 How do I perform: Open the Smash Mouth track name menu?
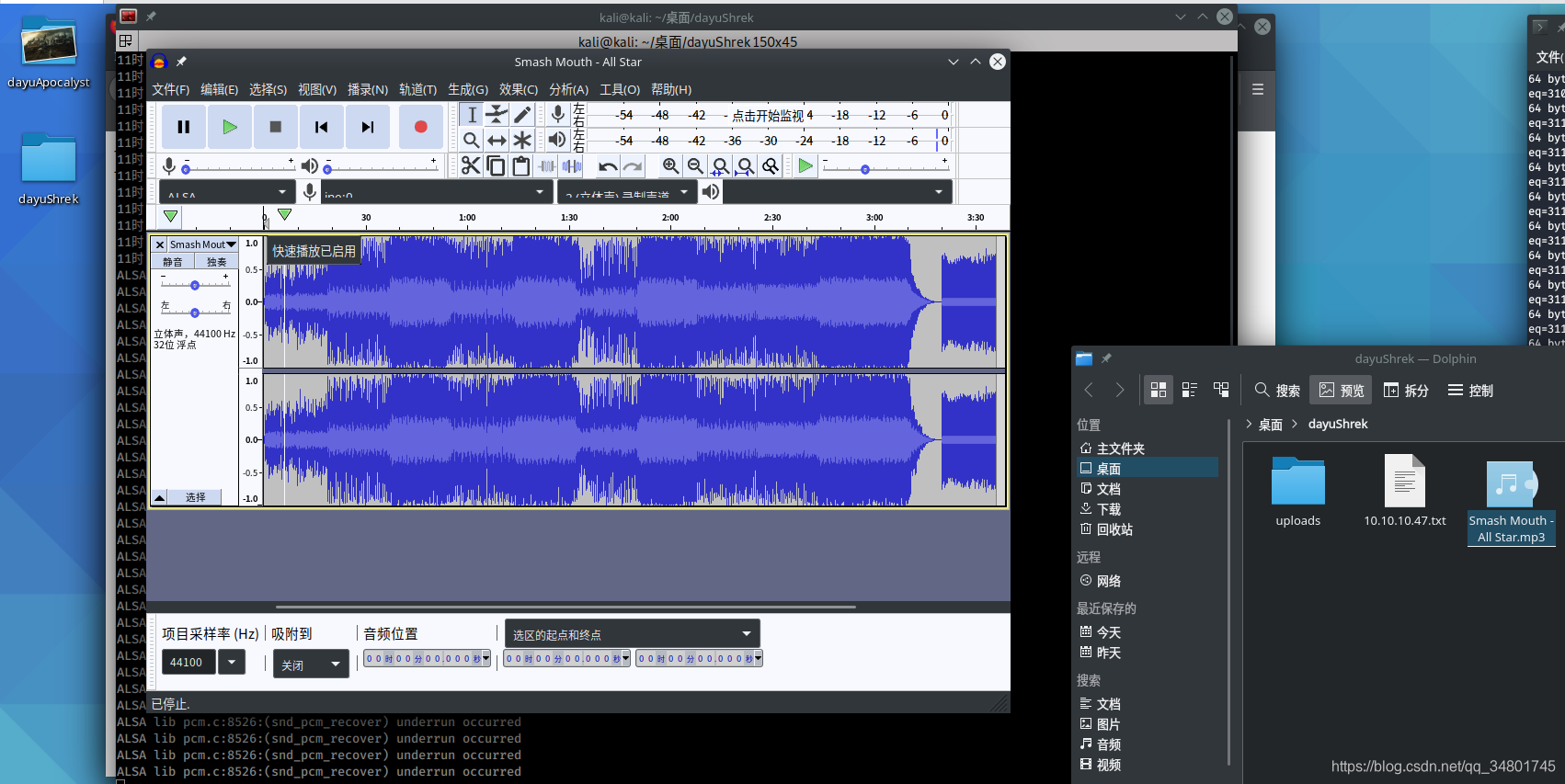click(x=202, y=244)
